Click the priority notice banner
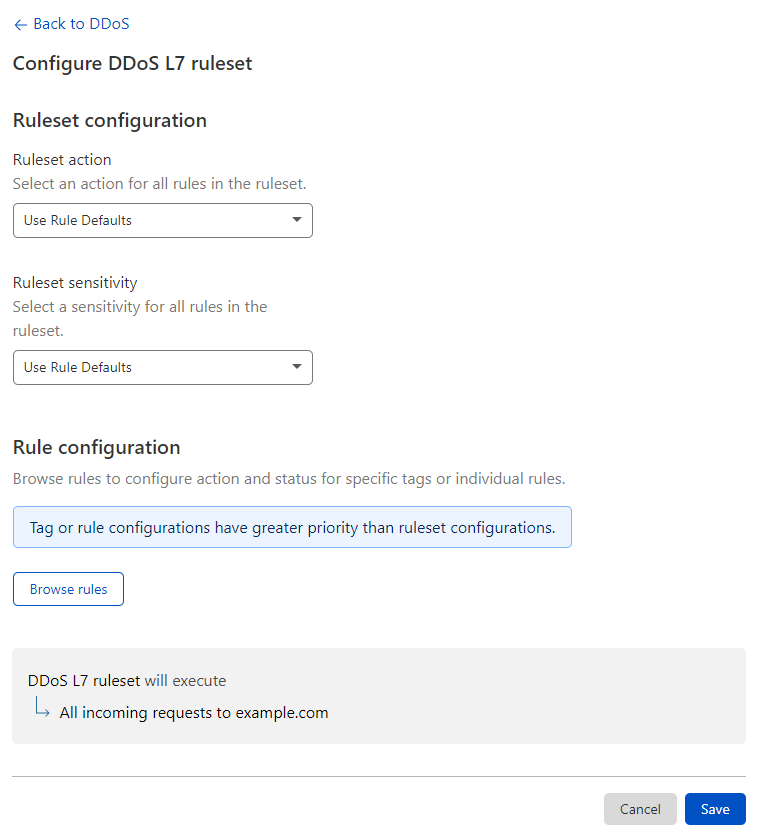The height and width of the screenshot is (834, 757). tap(292, 527)
